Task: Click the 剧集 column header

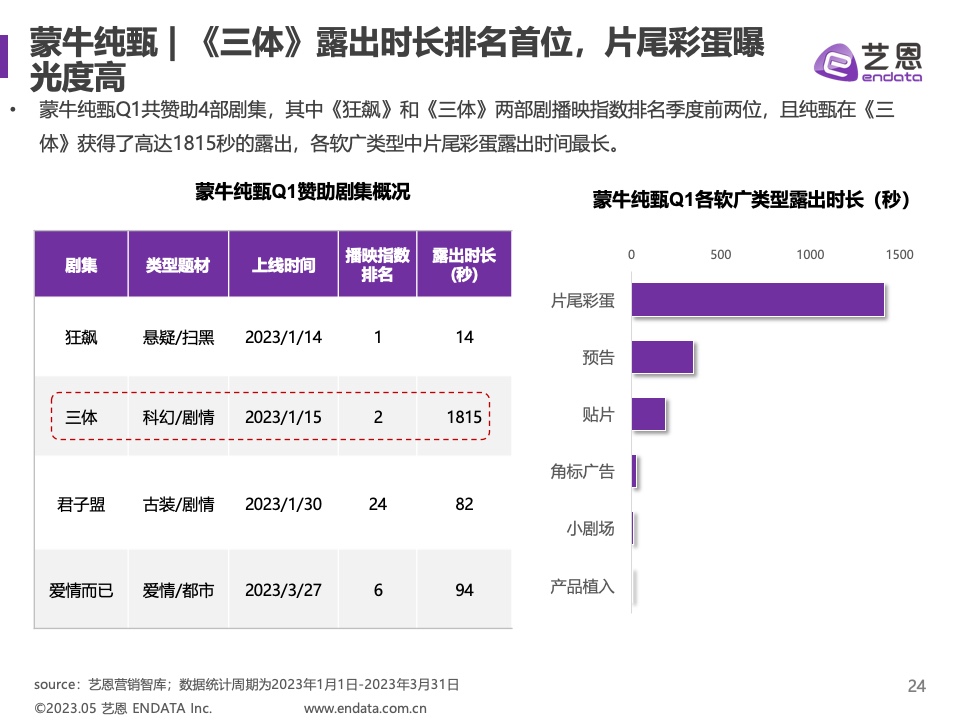Action: point(81,265)
